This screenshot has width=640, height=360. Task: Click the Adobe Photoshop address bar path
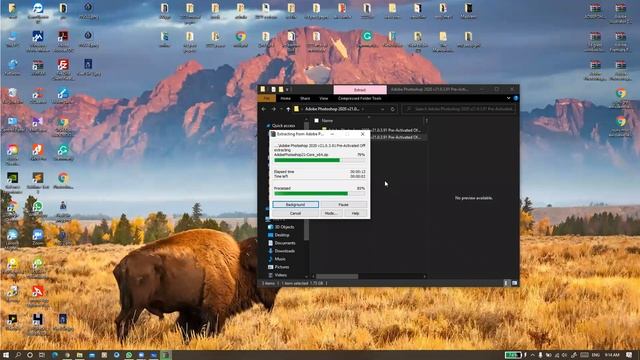pyautogui.click(x=332, y=109)
